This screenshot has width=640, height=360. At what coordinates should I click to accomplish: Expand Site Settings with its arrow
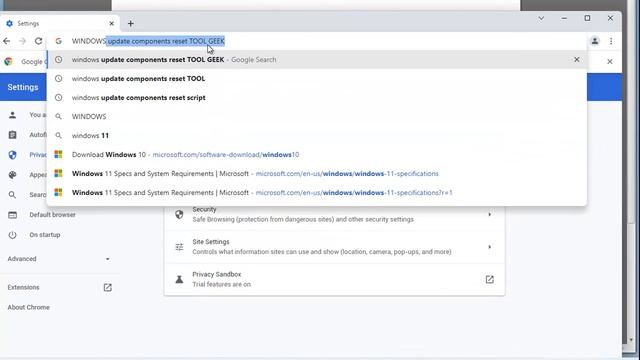click(x=489, y=247)
